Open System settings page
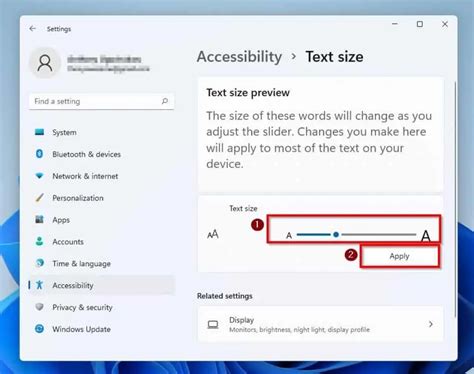Viewport: 474px width, 374px height. coord(102,132)
